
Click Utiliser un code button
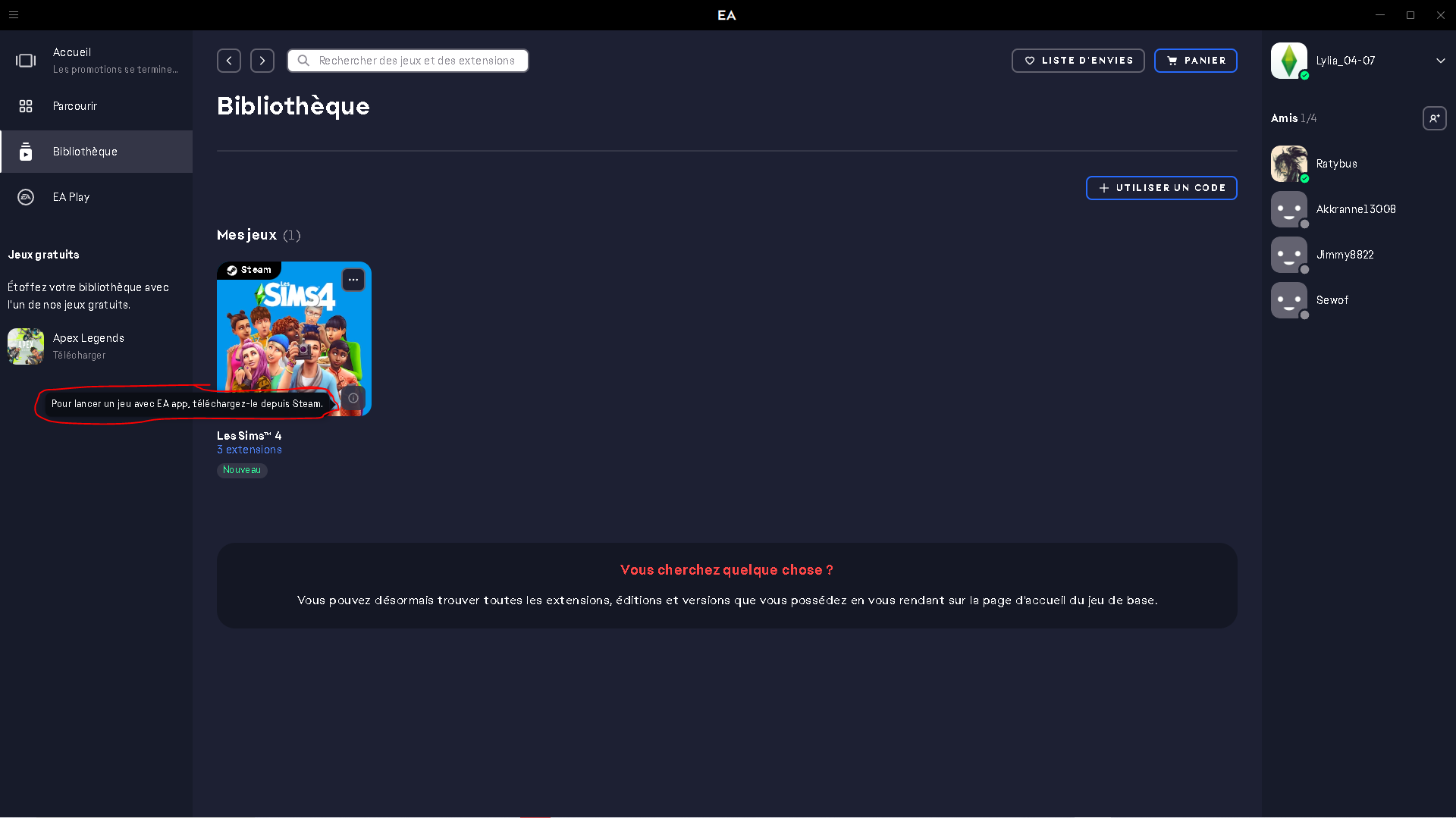tap(1162, 188)
